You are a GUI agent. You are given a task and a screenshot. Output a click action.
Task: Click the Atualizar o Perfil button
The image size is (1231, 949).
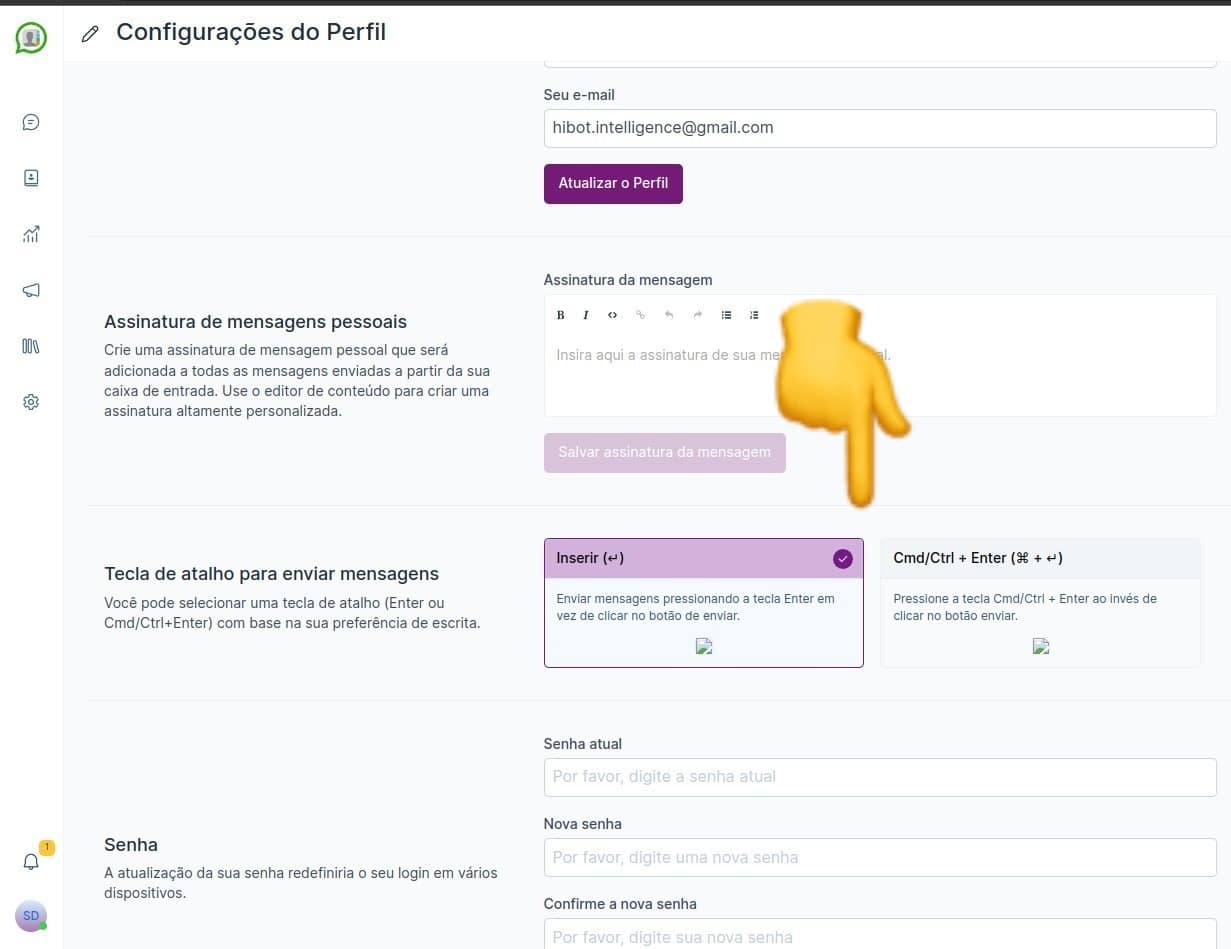point(613,184)
